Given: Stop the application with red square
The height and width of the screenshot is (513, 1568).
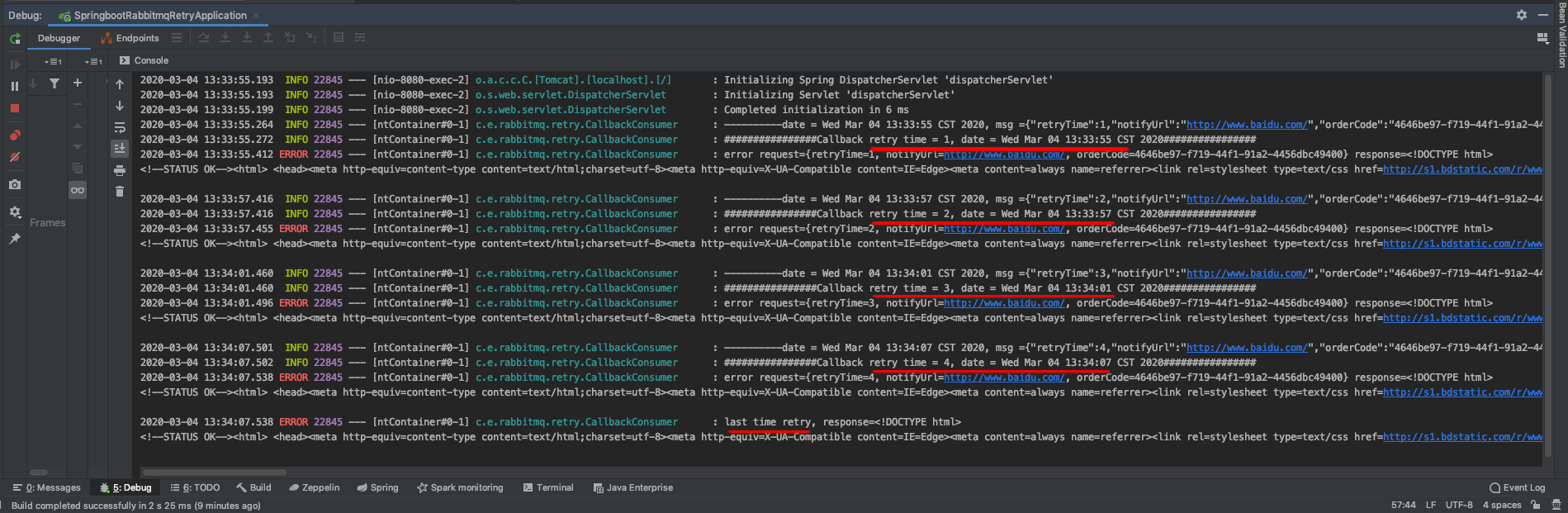Looking at the screenshot, I should tap(15, 108).
